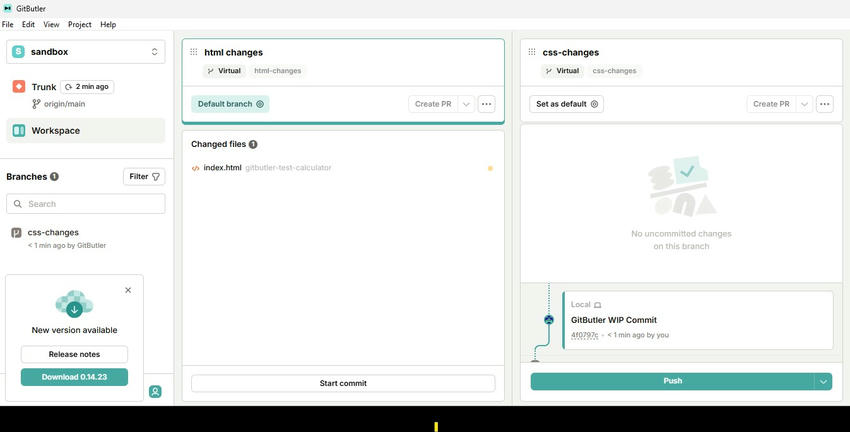
Task: Click the Branches count badge
Action: click(x=54, y=177)
